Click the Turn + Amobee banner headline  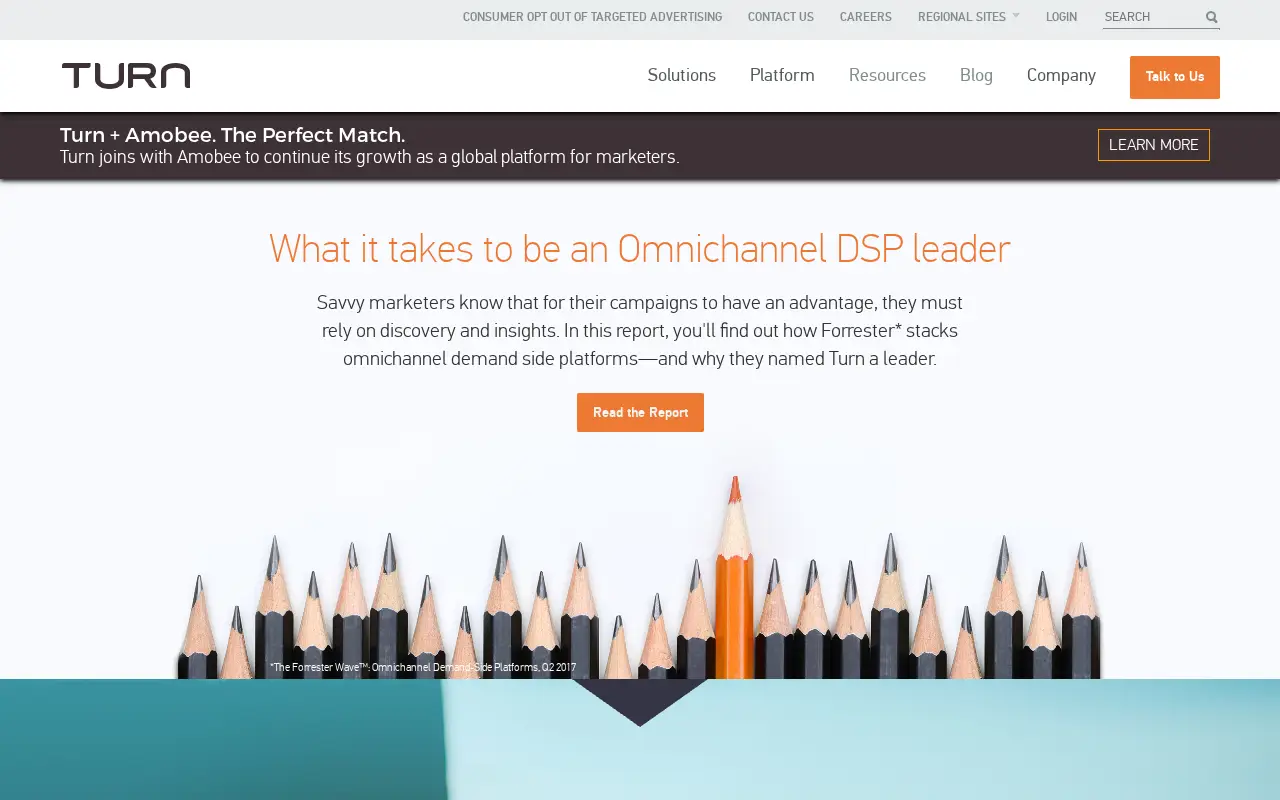point(232,135)
